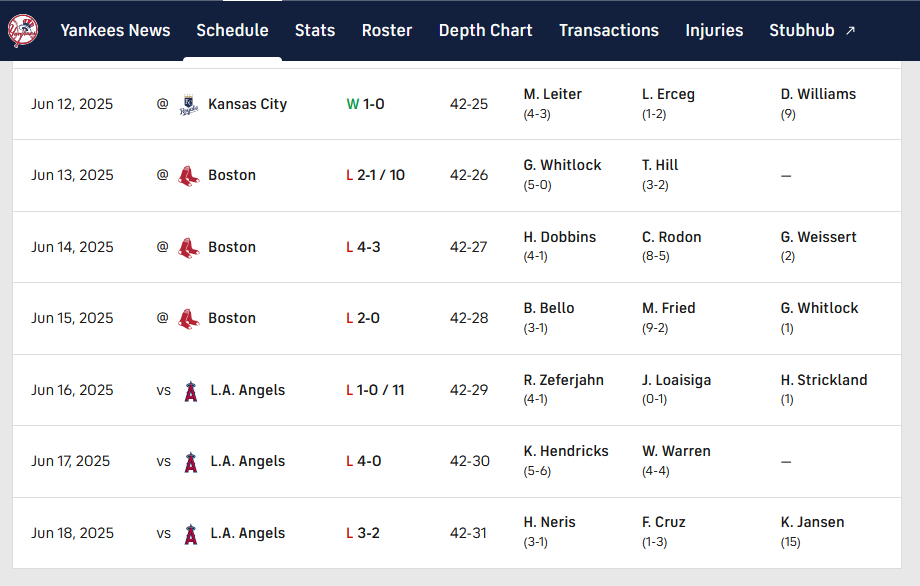The image size is (920, 586).
Task: Click the Angels logo for Jun 16
Action: 190,391
